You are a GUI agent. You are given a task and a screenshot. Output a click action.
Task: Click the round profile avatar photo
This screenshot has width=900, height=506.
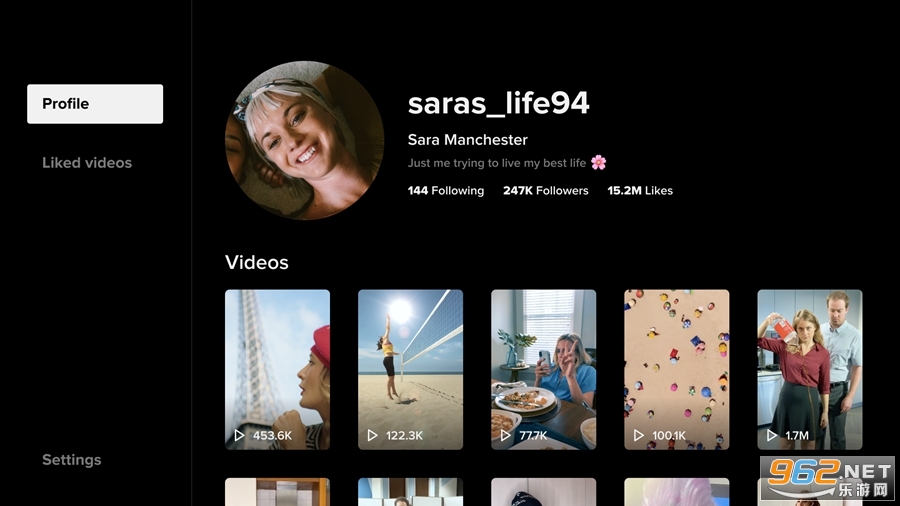304,141
